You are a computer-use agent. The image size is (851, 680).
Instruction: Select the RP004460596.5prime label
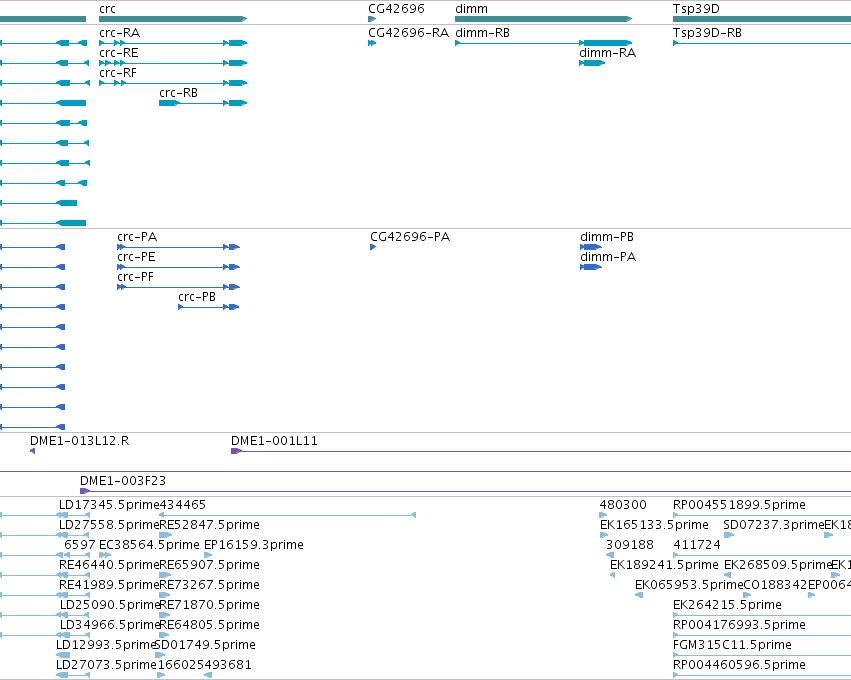[739, 665]
